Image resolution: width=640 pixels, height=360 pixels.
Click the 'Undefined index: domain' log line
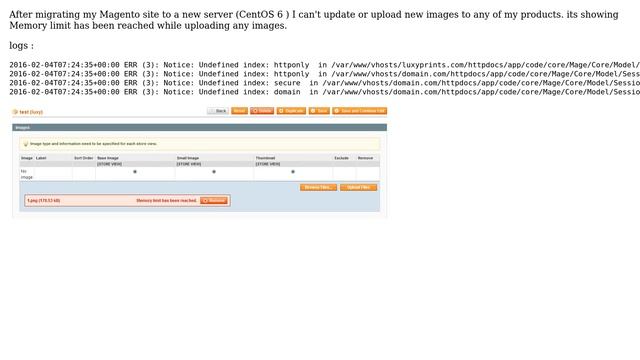(324, 92)
